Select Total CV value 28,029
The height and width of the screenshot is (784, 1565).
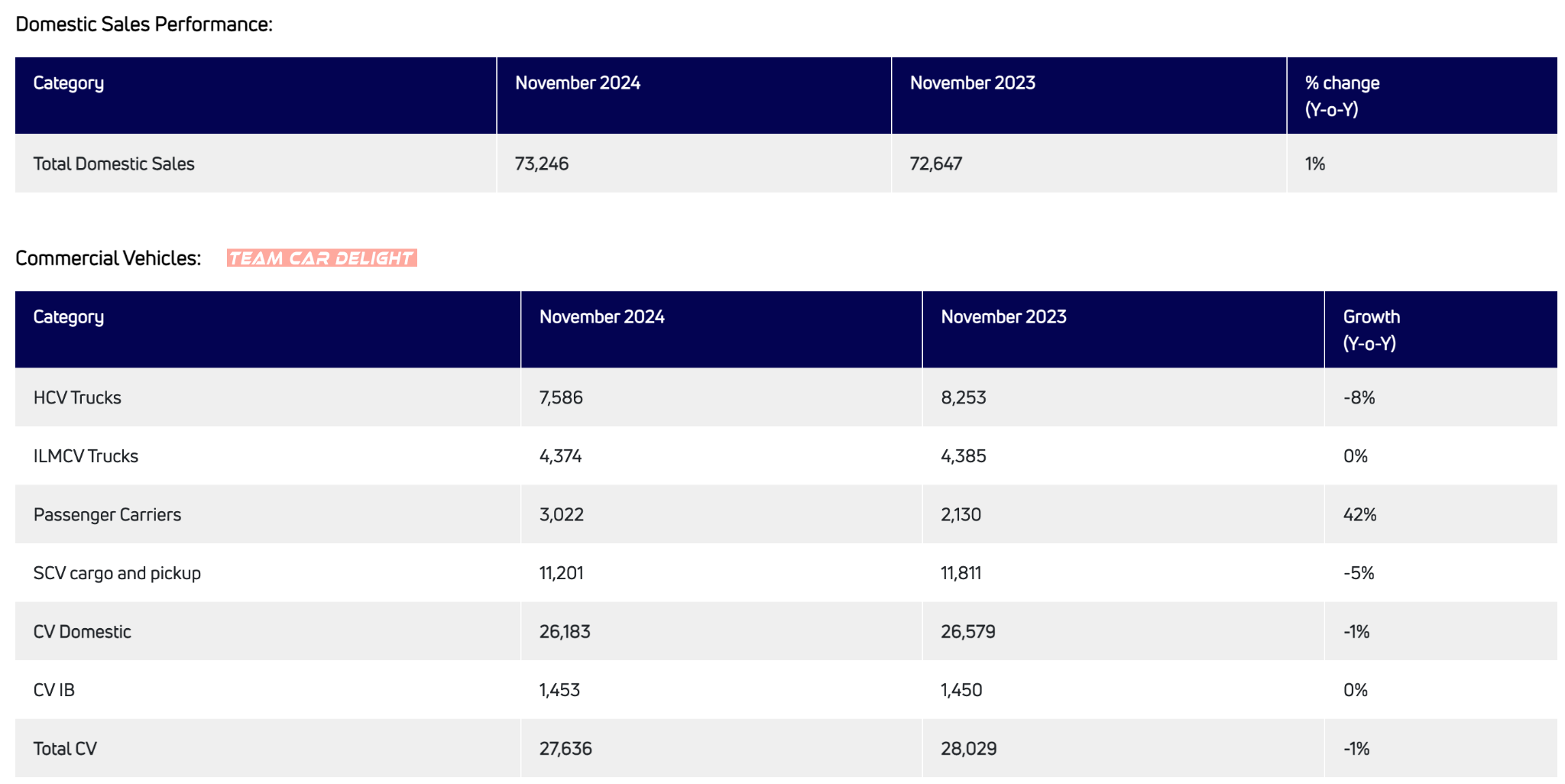pyautogui.click(x=969, y=749)
